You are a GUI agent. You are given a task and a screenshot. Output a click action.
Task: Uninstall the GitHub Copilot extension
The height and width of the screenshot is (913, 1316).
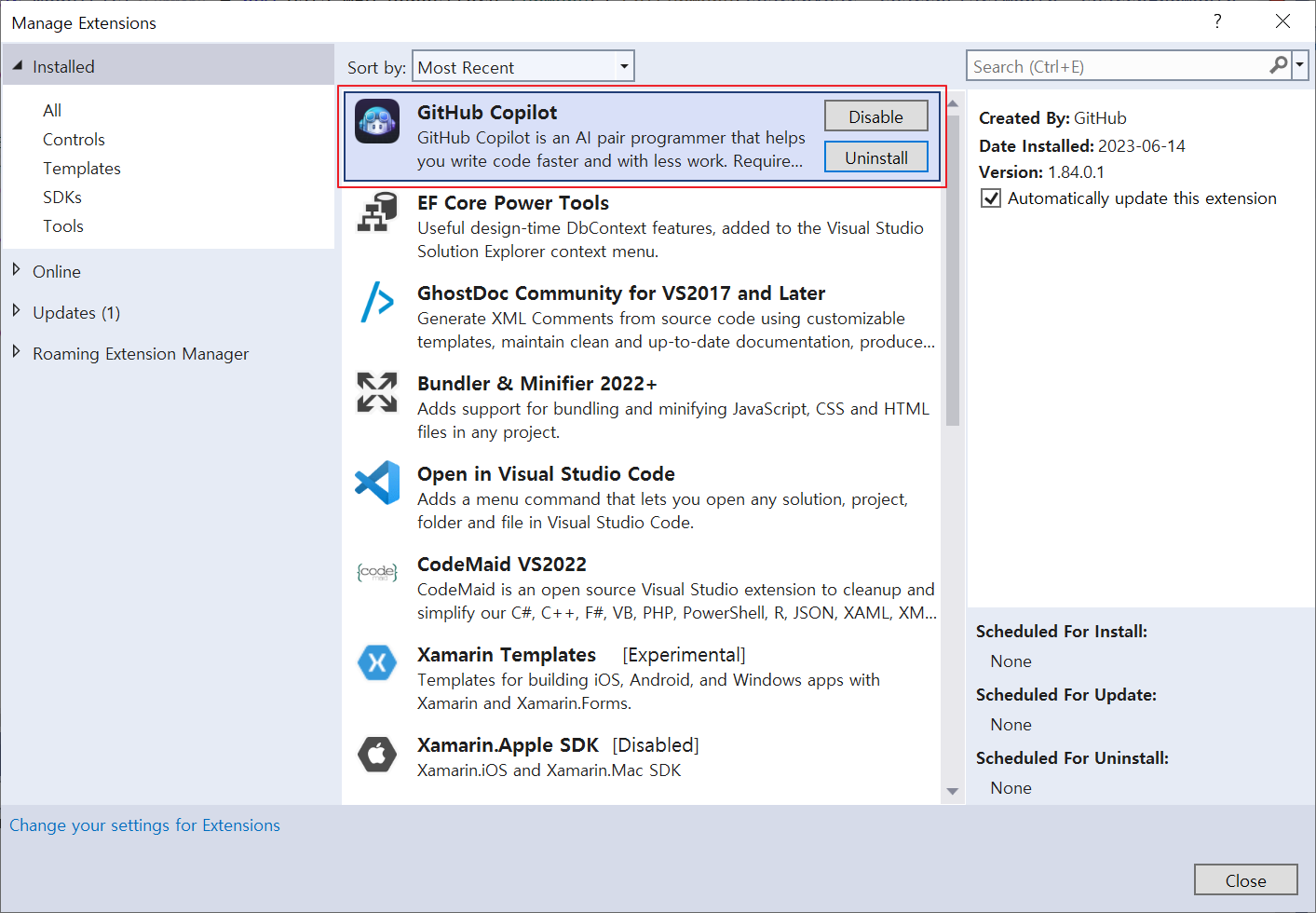pos(875,157)
